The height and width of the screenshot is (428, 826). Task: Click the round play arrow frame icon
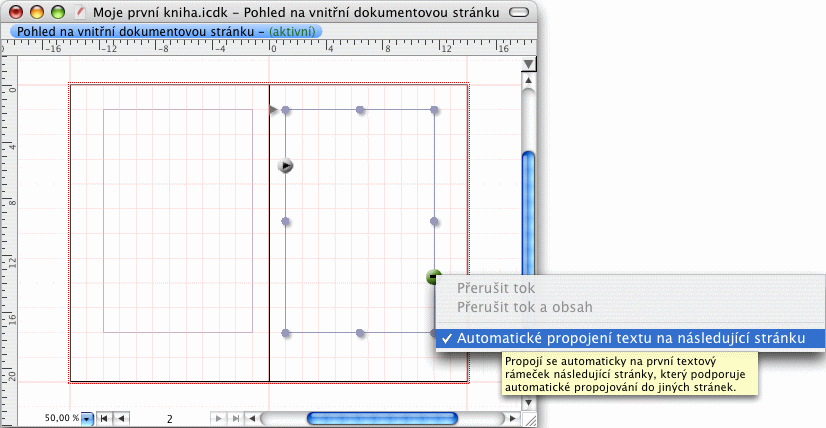coord(286,166)
